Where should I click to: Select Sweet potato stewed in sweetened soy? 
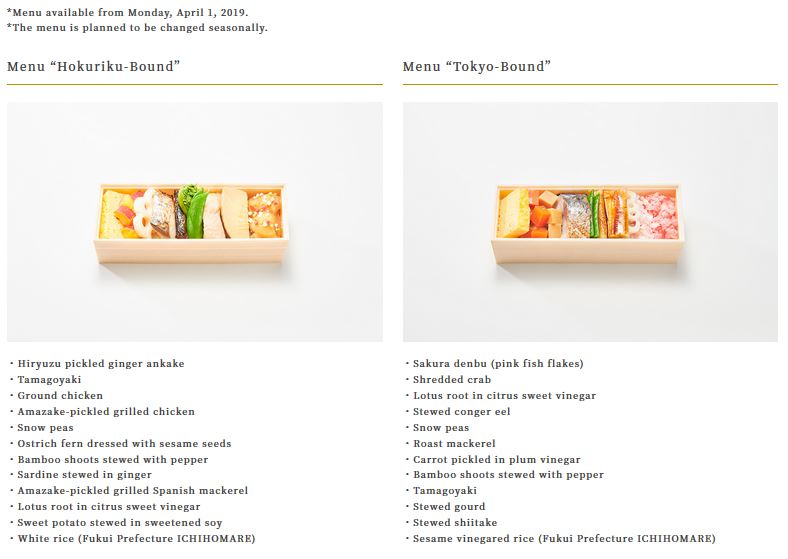(119, 523)
